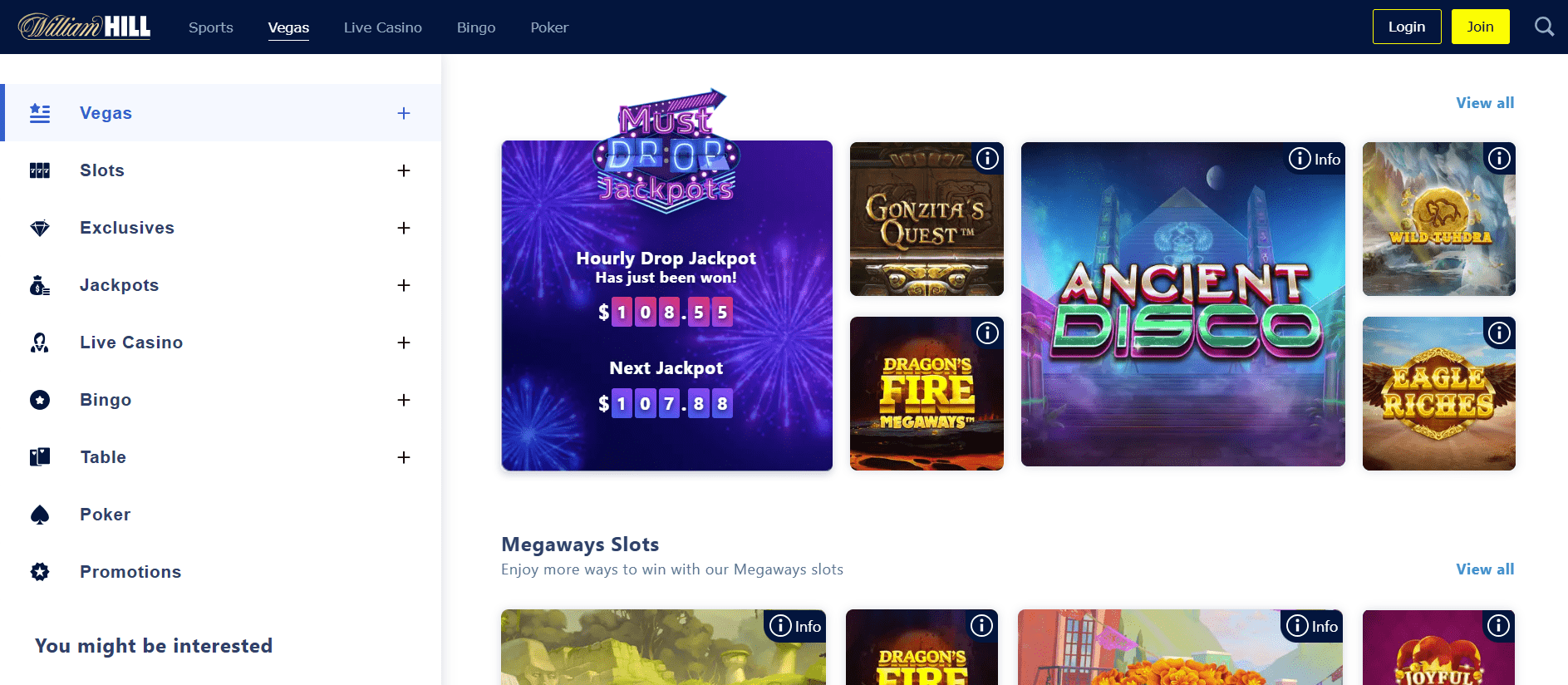
Task: Expand the Table section in sidebar
Action: click(x=404, y=457)
